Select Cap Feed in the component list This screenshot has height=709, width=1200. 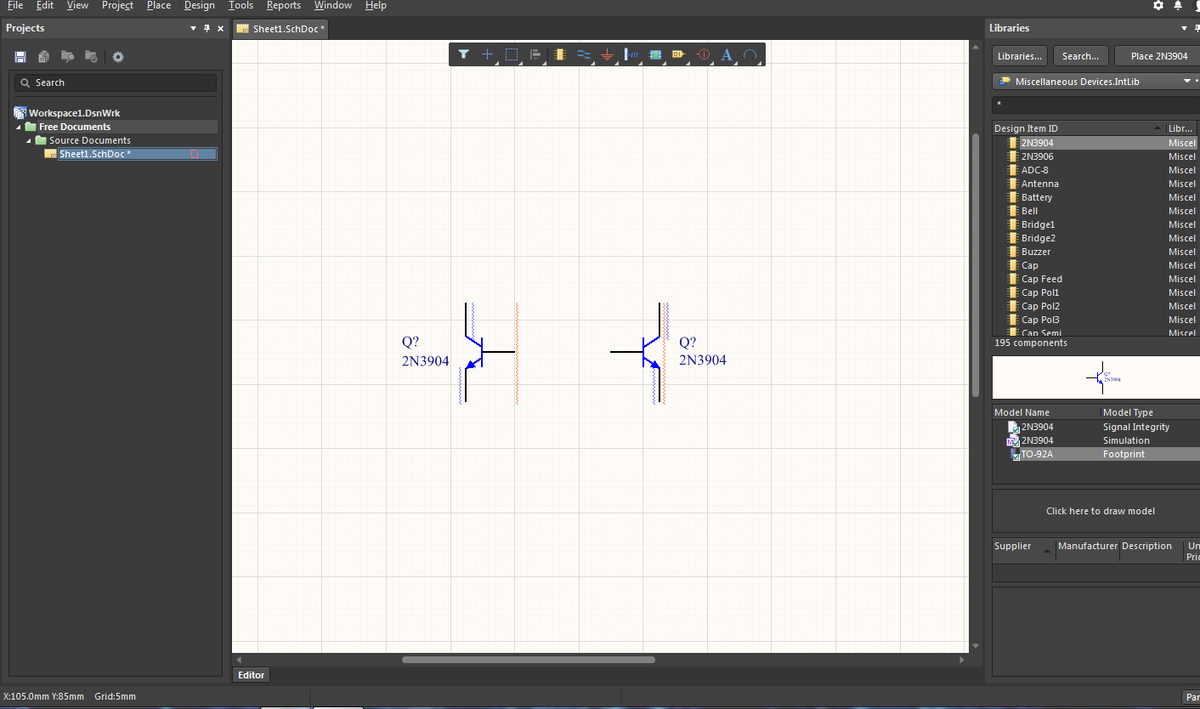[1041, 279]
